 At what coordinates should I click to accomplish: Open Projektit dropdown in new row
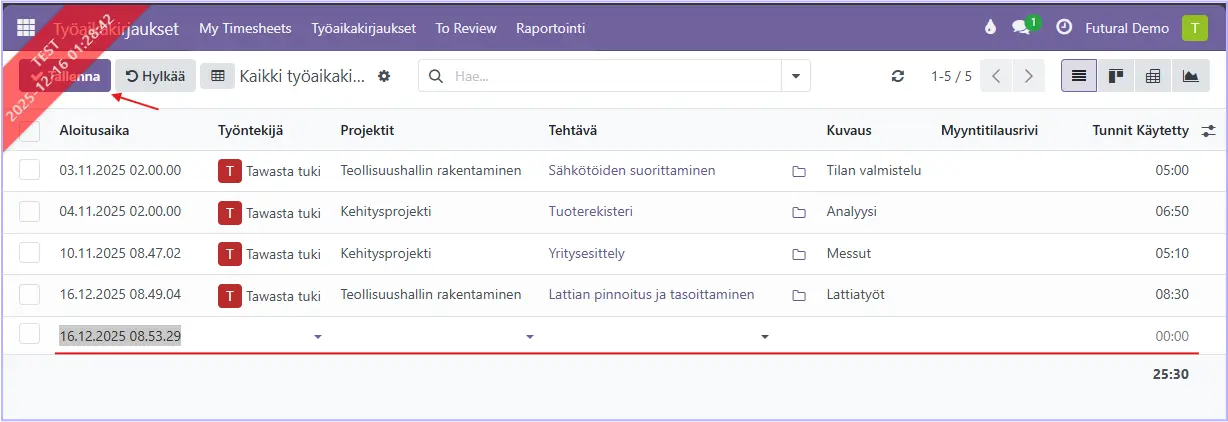[x=530, y=337]
